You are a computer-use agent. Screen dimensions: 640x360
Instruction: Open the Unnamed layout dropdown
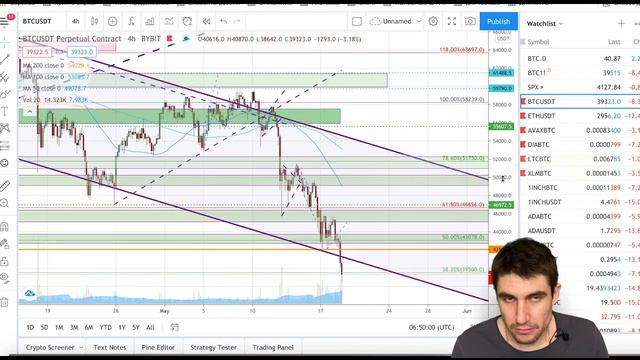395,21
